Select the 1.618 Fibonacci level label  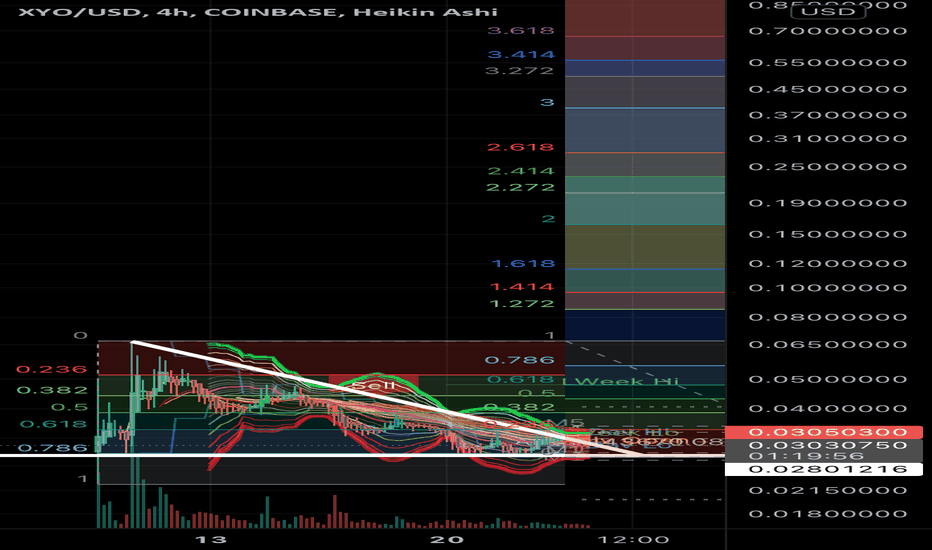pos(524,263)
